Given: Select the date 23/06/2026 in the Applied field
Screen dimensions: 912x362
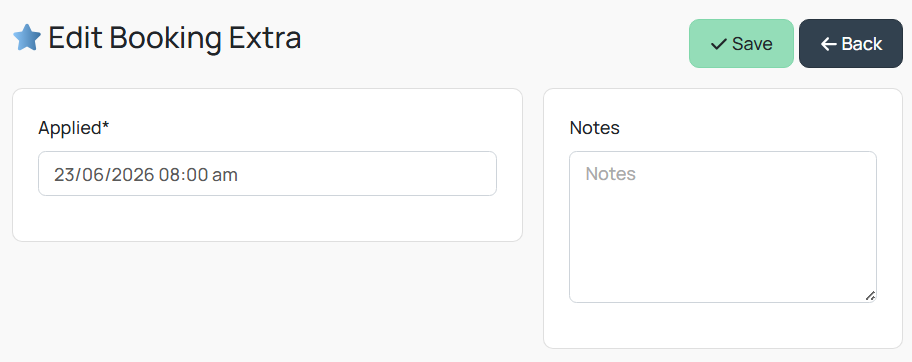Looking at the screenshot, I should tap(104, 175).
